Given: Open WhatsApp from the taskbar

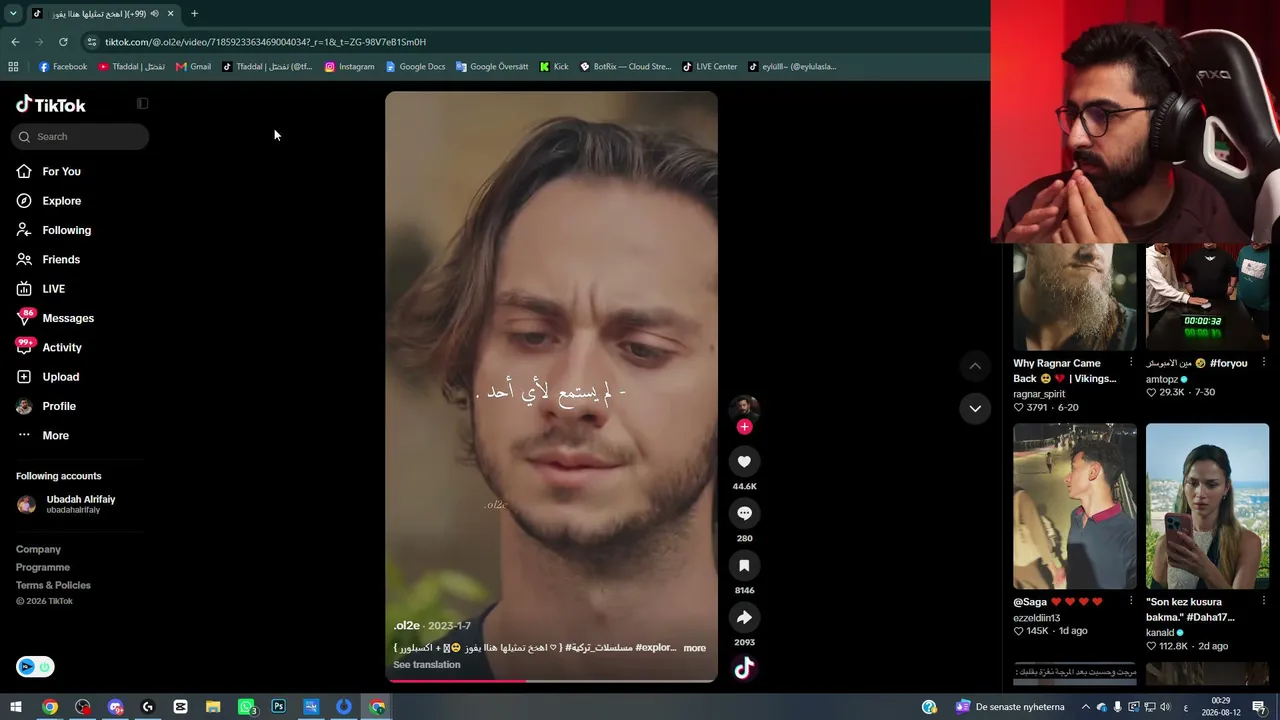Looking at the screenshot, I should point(246,707).
